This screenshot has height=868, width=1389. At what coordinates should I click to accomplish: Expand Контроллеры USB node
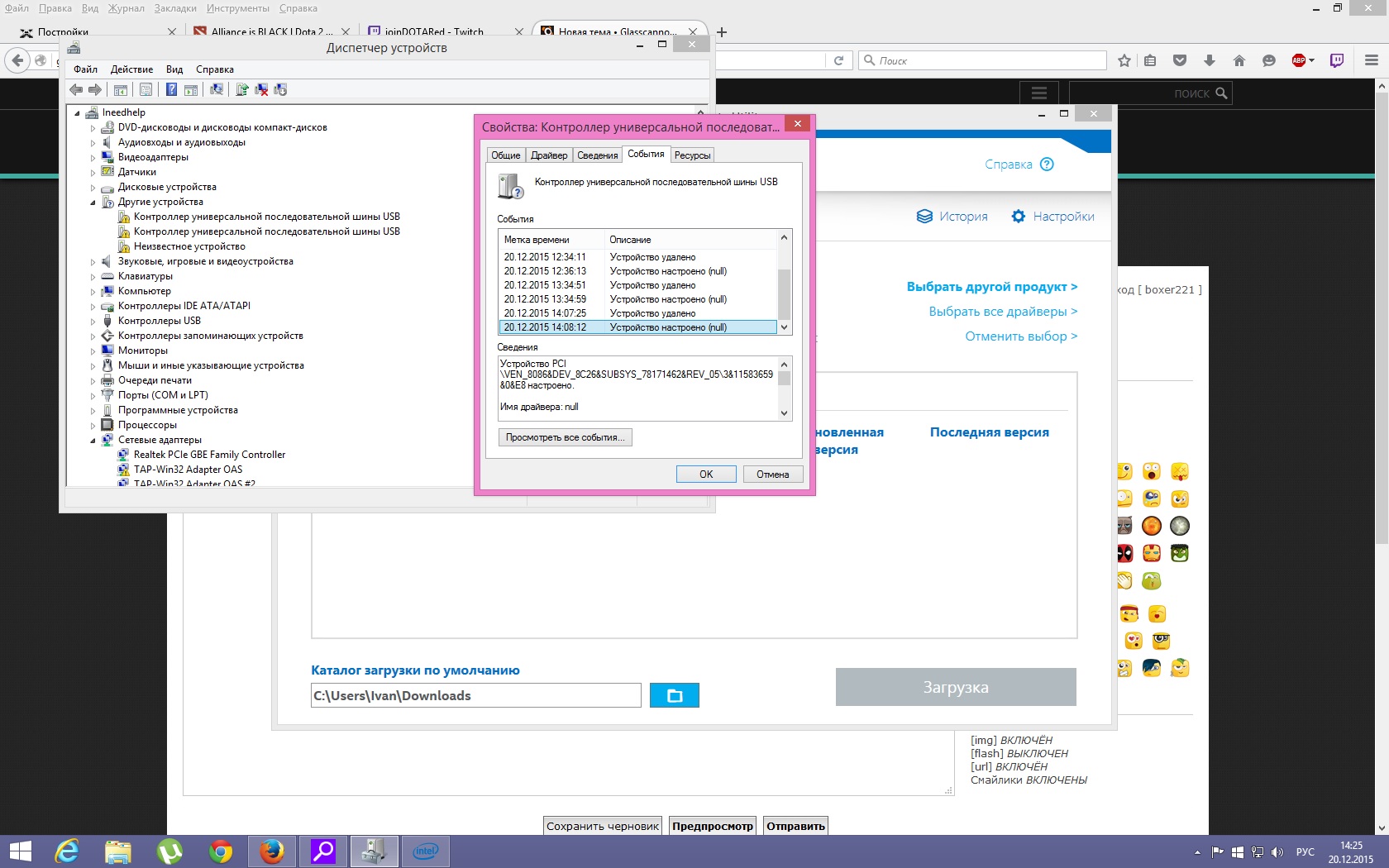(x=93, y=322)
